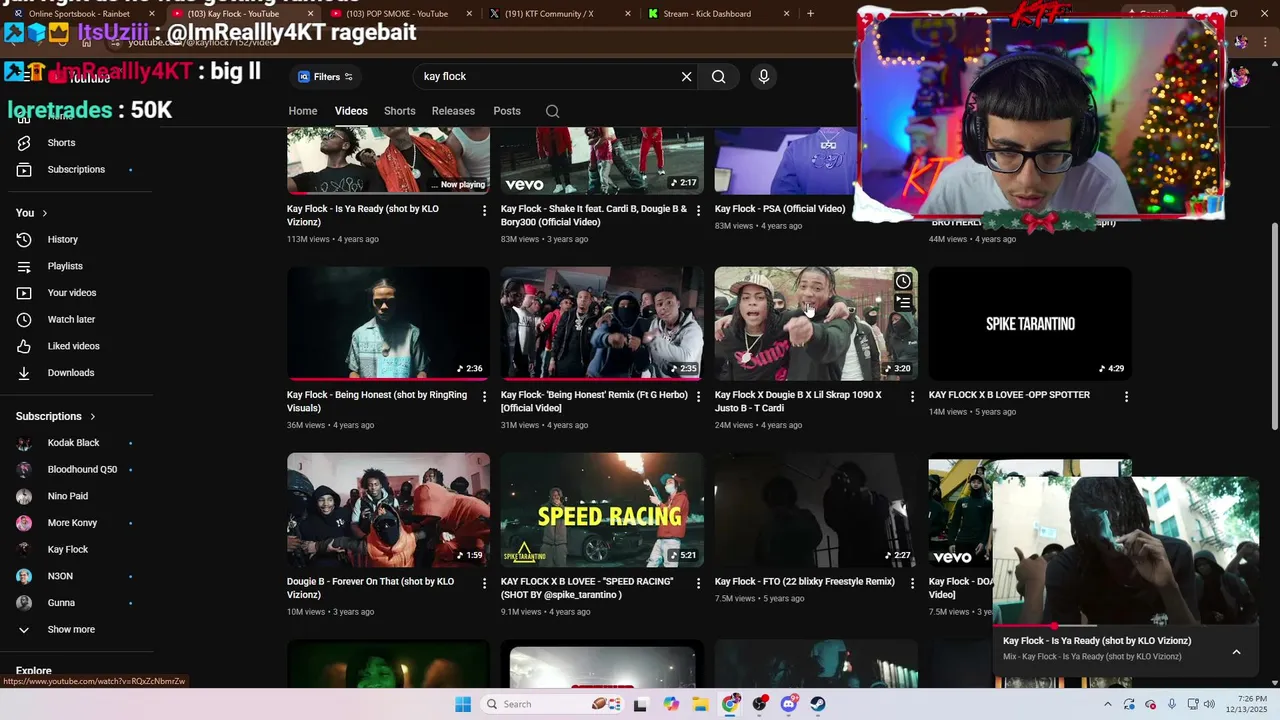Open Discord from the taskbar
Image resolution: width=1280 pixels, height=720 pixels.
click(x=789, y=704)
